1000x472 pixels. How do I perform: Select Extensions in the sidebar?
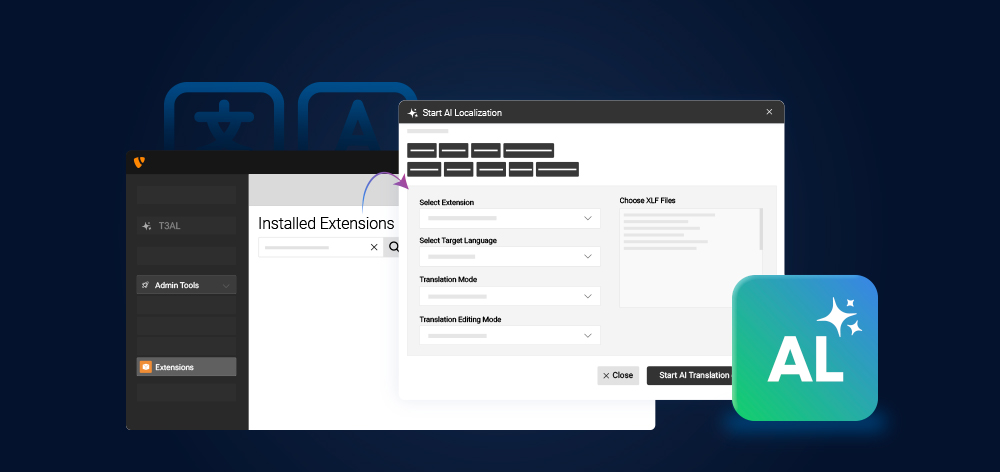click(186, 367)
